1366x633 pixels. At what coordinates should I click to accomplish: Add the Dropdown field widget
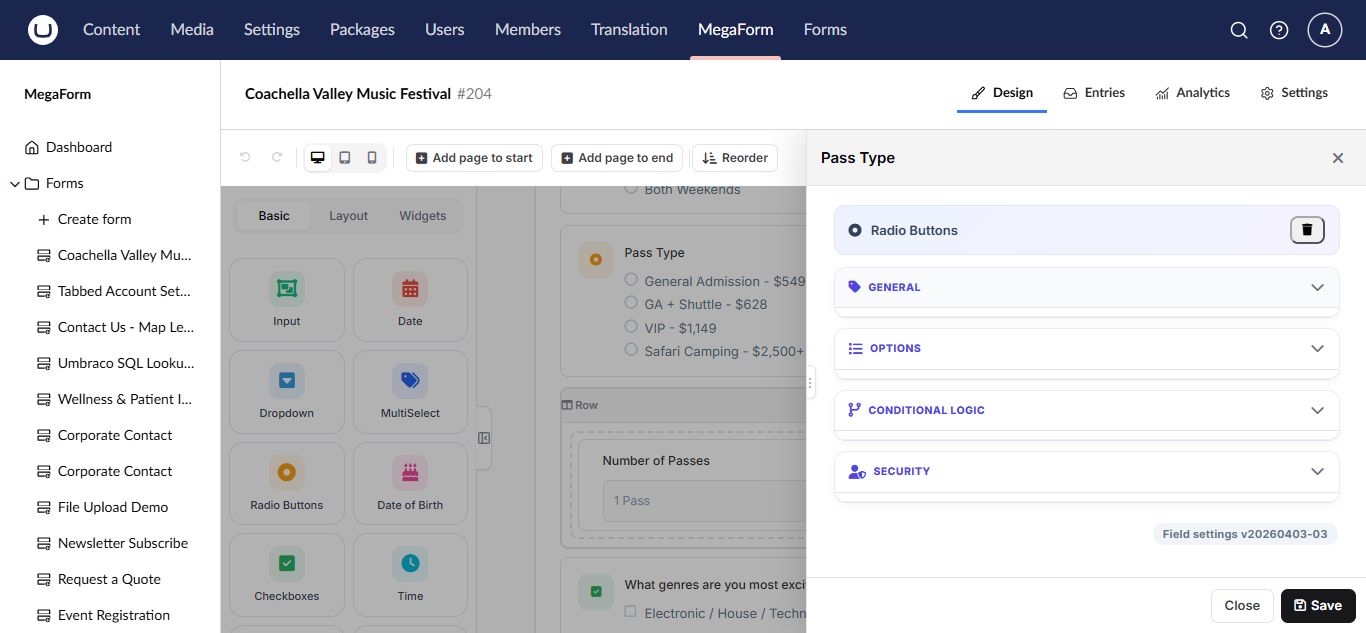(287, 392)
